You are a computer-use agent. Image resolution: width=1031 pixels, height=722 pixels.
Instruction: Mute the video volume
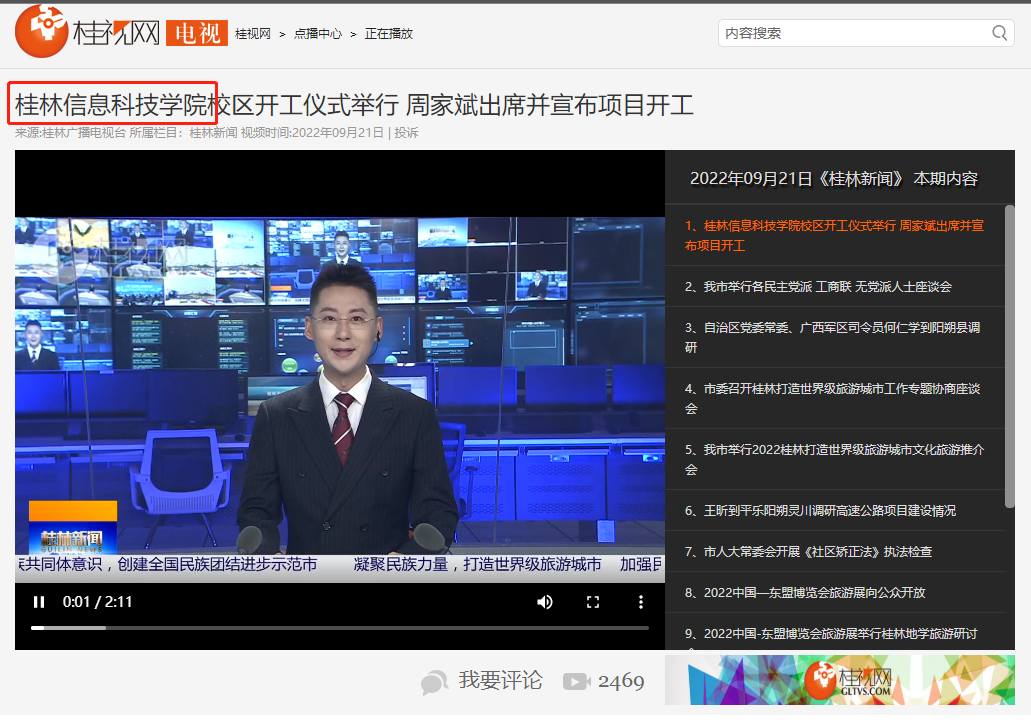[x=545, y=602]
